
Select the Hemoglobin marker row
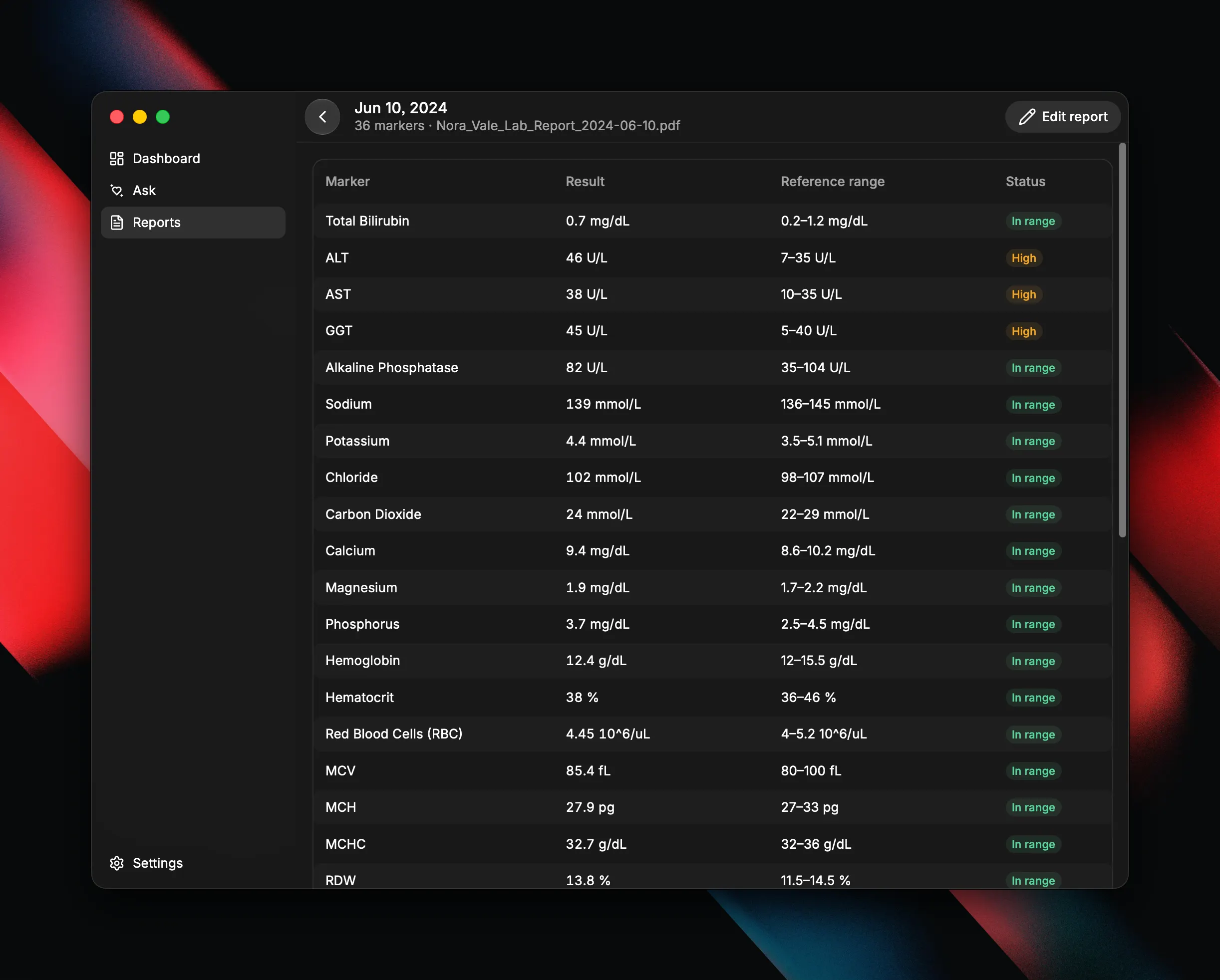(713, 661)
